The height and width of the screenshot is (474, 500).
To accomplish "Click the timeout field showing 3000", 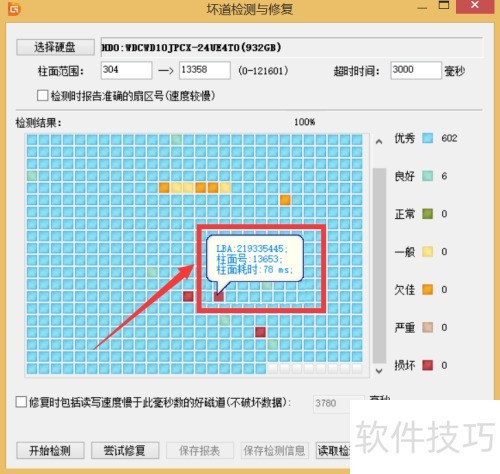I will (416, 70).
